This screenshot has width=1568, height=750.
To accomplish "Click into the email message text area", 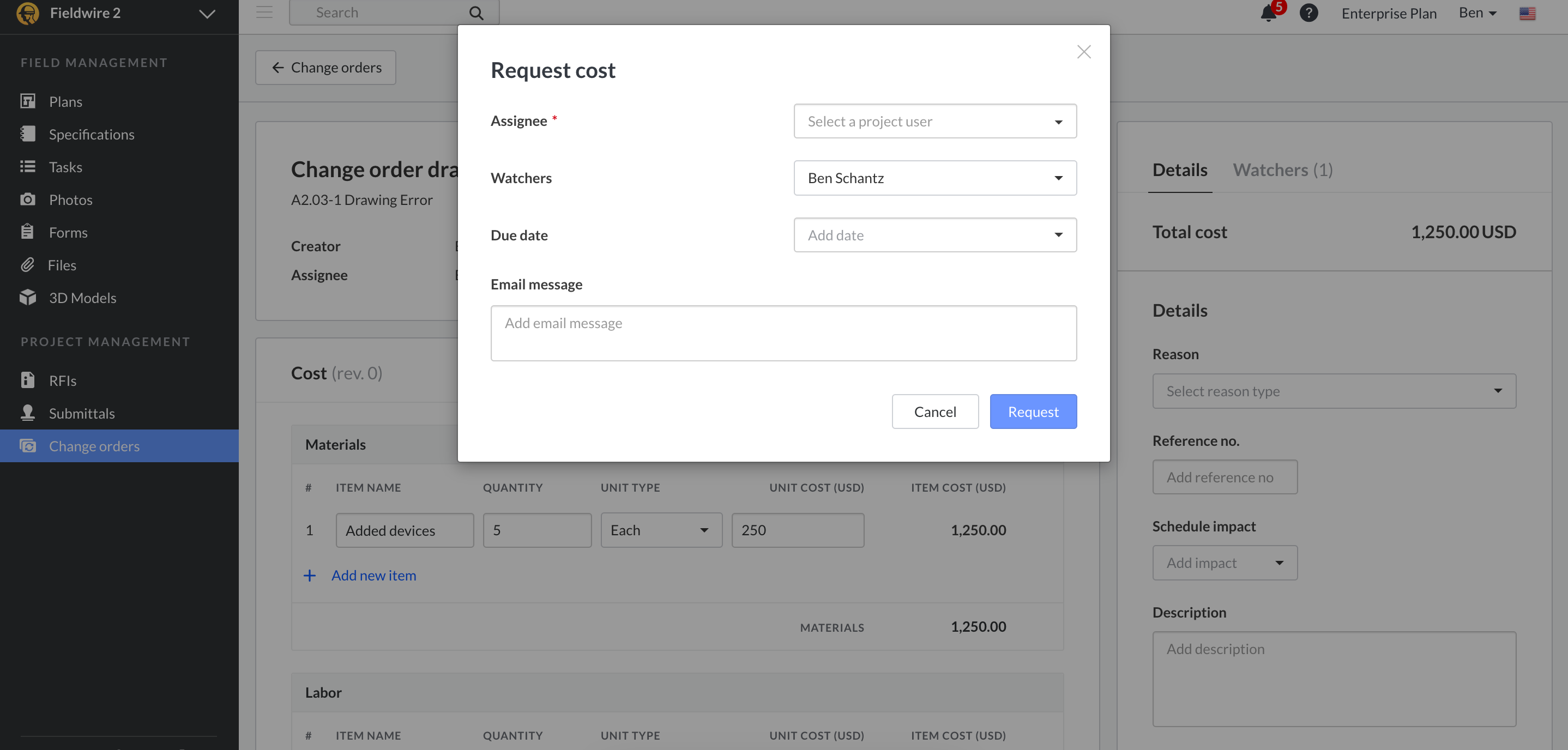I will pos(783,333).
